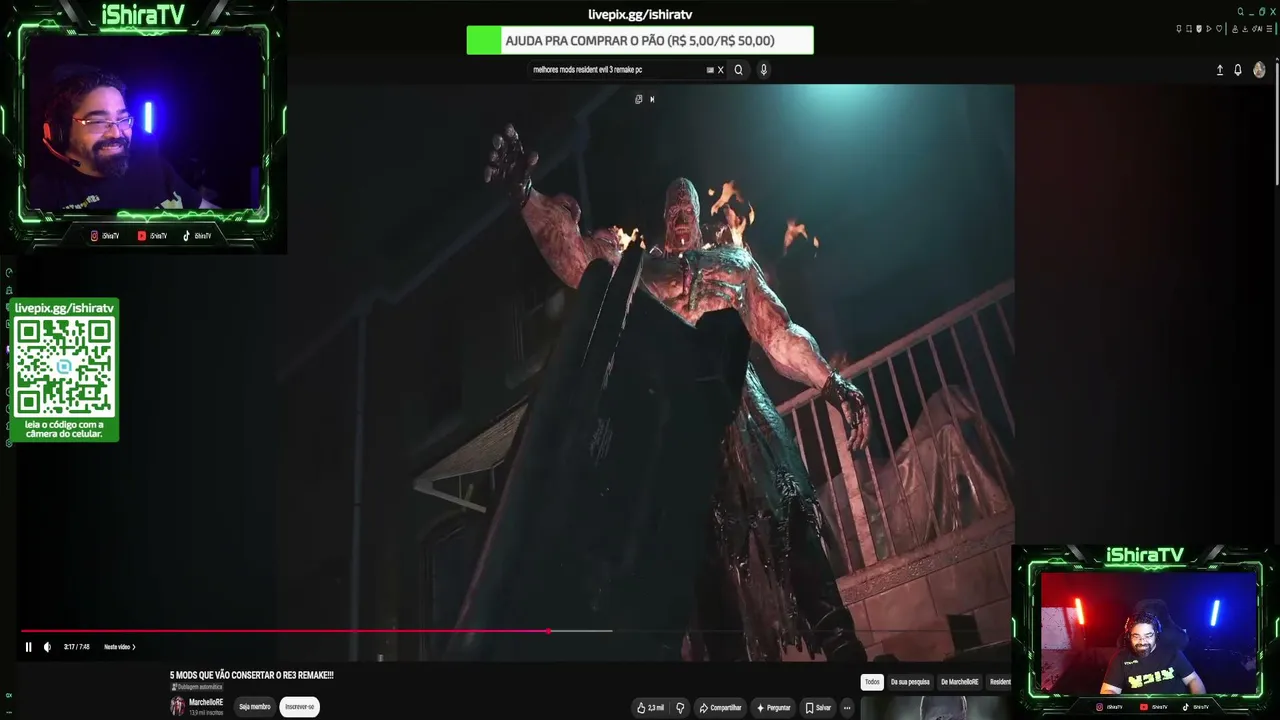Clear the search text with X
The height and width of the screenshot is (720, 1280).
(720, 70)
